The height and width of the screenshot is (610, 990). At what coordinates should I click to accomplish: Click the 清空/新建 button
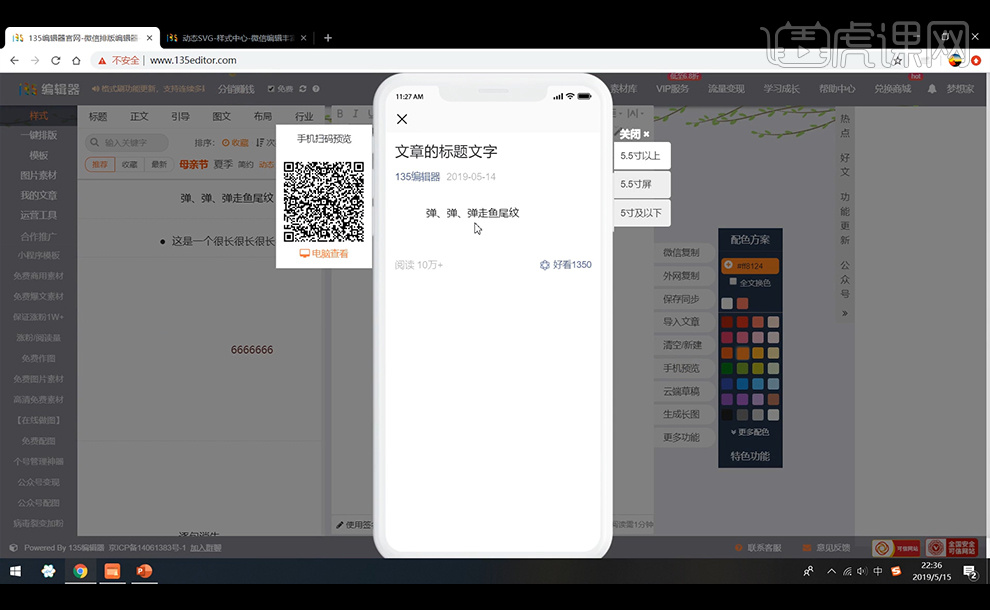tap(681, 345)
